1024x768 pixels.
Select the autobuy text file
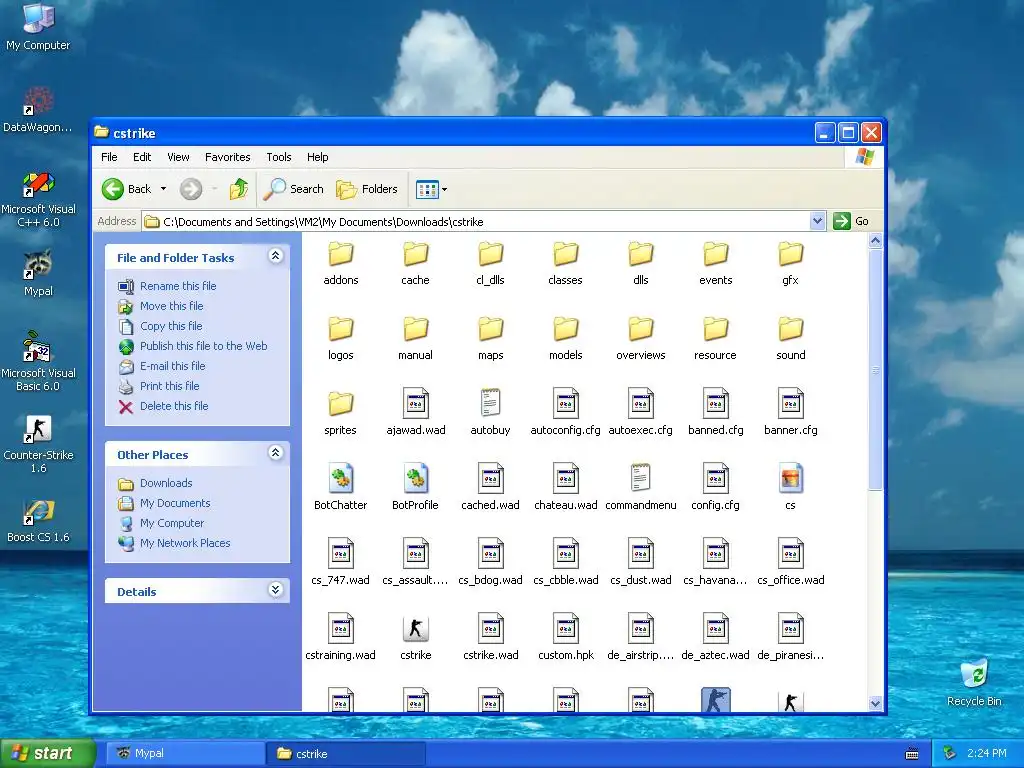click(490, 413)
